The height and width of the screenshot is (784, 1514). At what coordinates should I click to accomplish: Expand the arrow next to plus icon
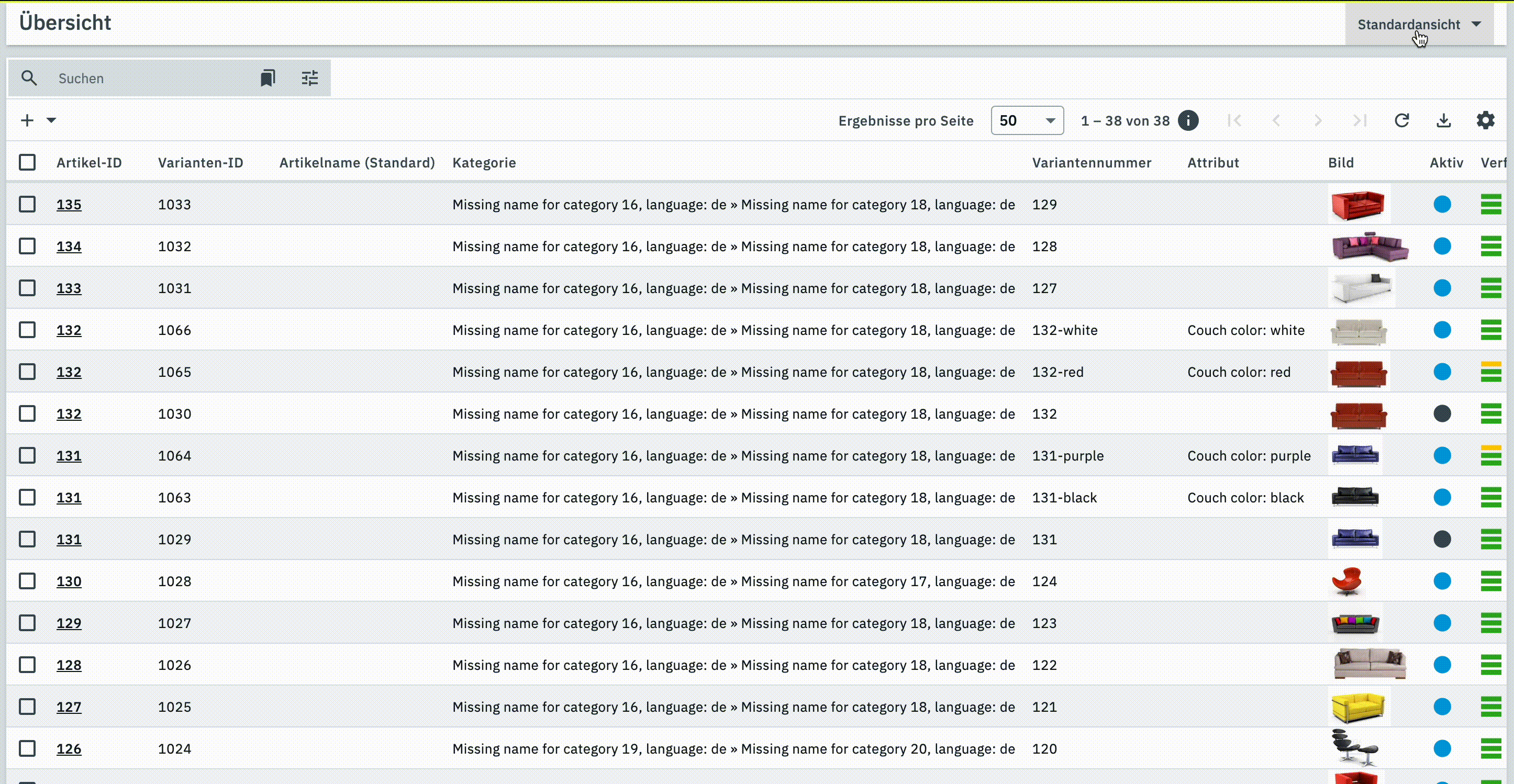coord(52,120)
